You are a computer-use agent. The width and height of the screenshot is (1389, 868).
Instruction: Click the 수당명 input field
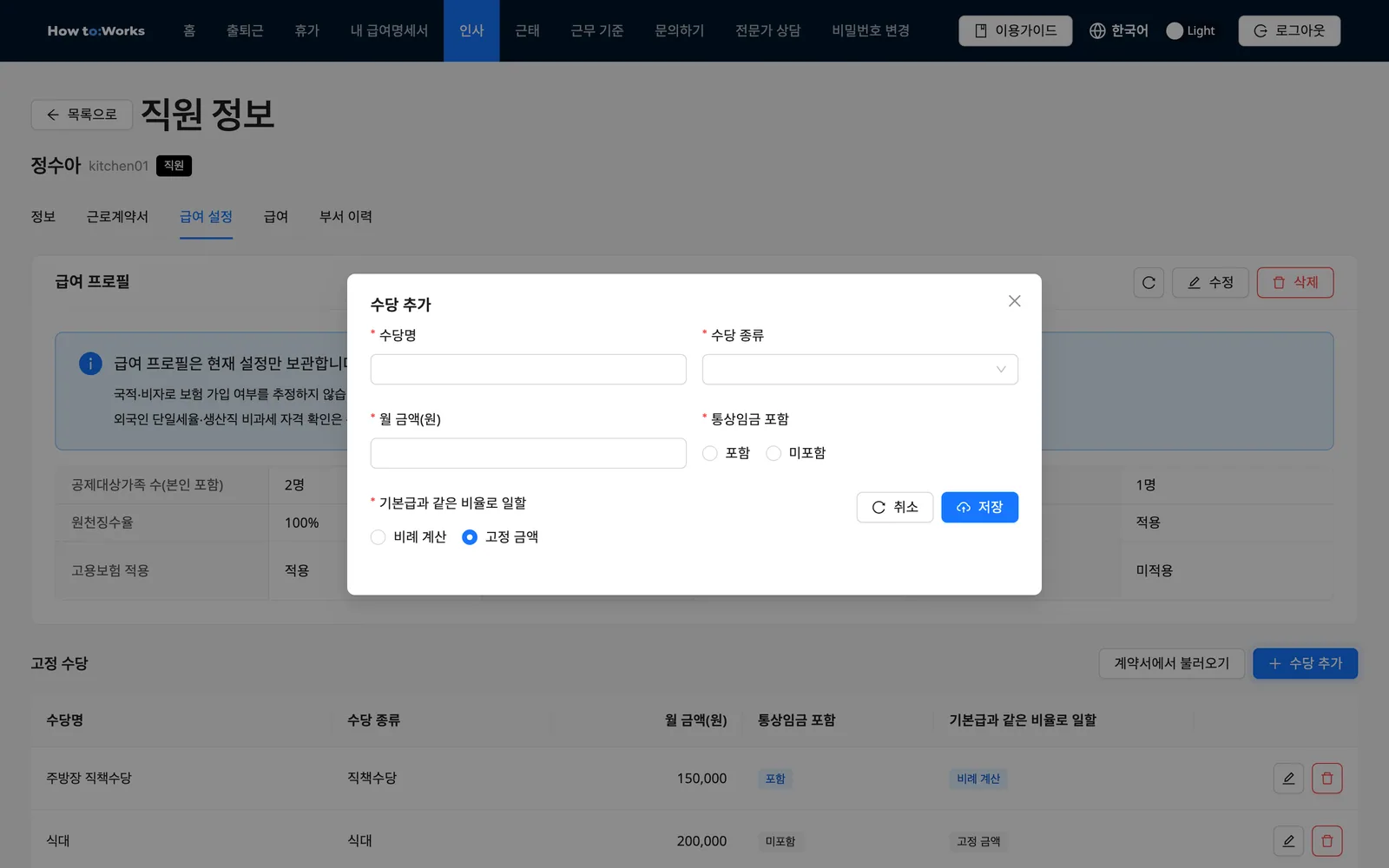pyautogui.click(x=528, y=369)
